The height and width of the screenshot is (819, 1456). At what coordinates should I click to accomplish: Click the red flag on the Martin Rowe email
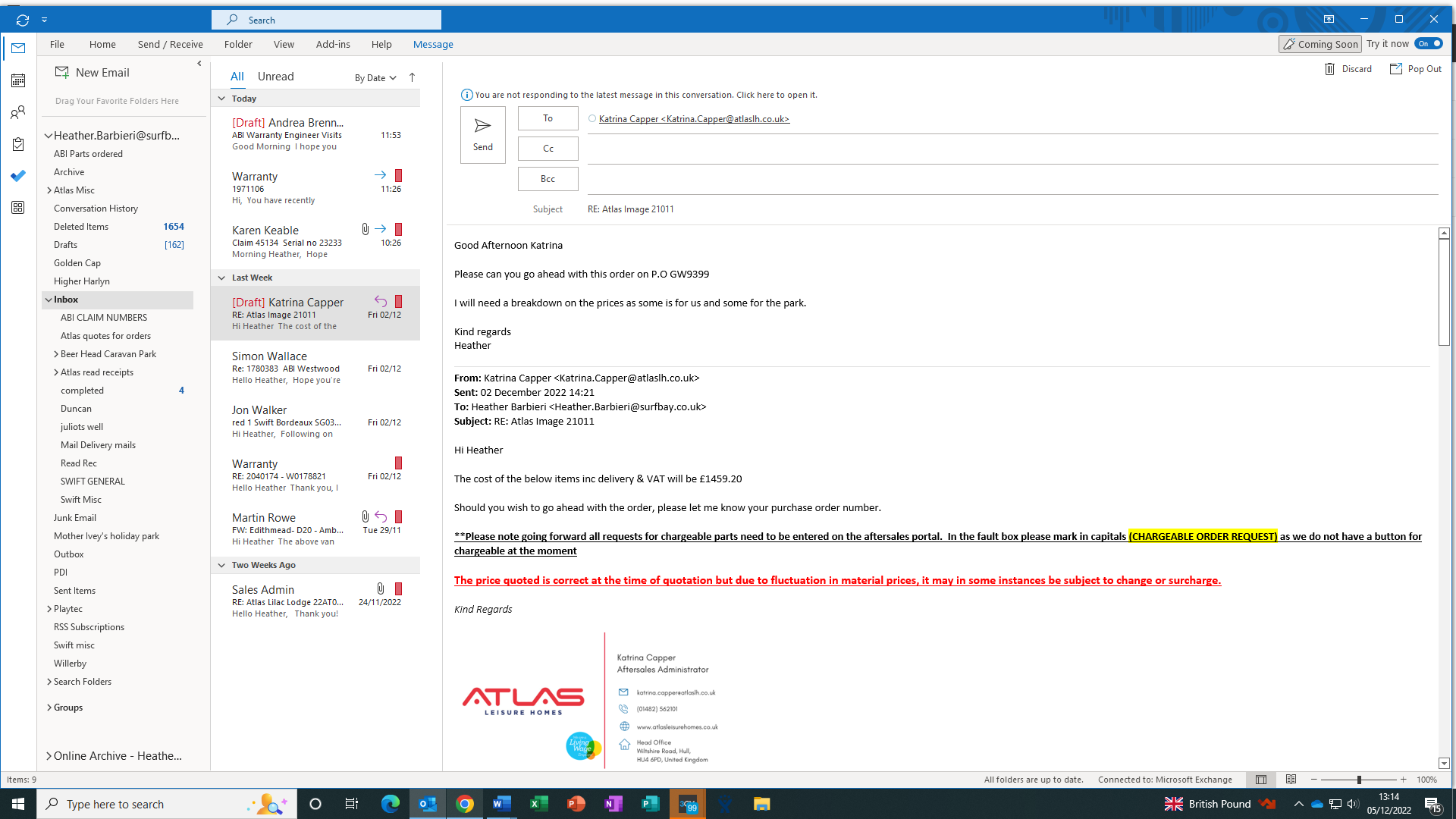click(398, 517)
